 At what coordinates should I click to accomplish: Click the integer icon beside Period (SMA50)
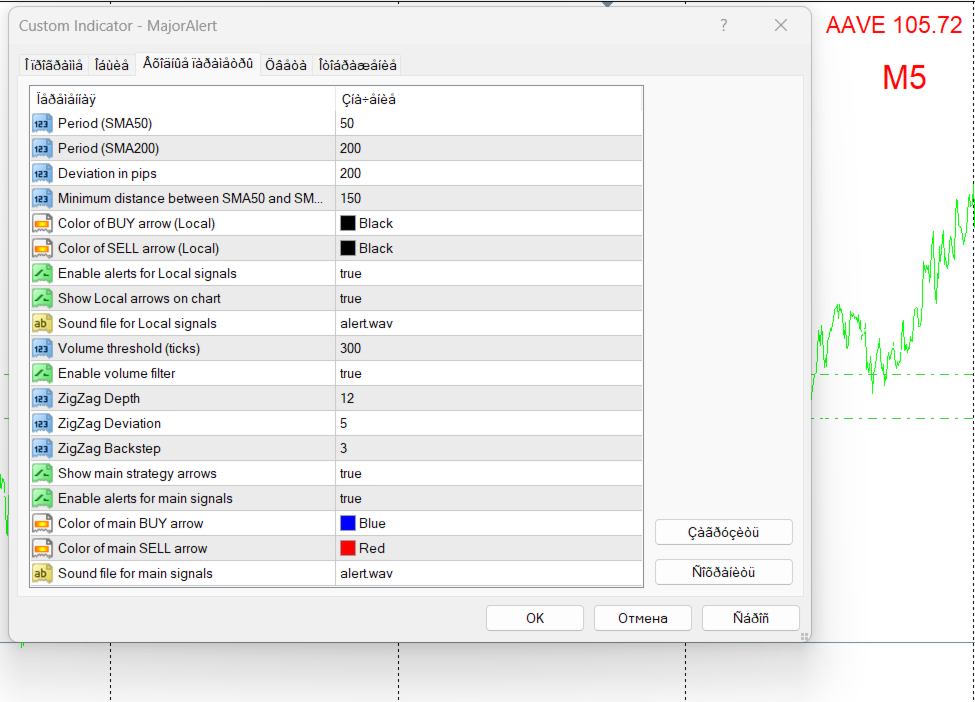click(x=42, y=123)
